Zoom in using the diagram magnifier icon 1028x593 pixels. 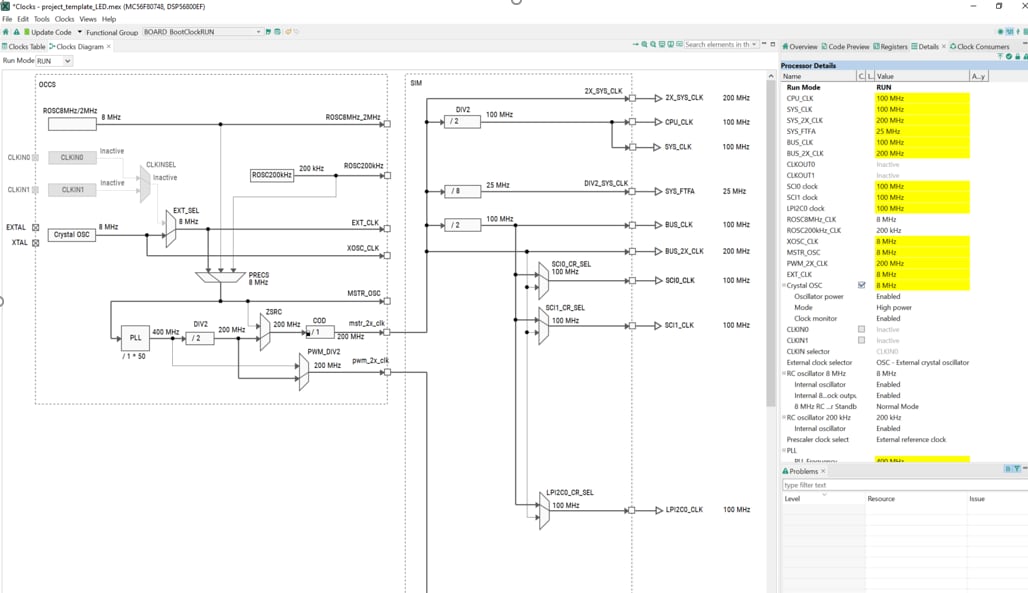point(645,44)
